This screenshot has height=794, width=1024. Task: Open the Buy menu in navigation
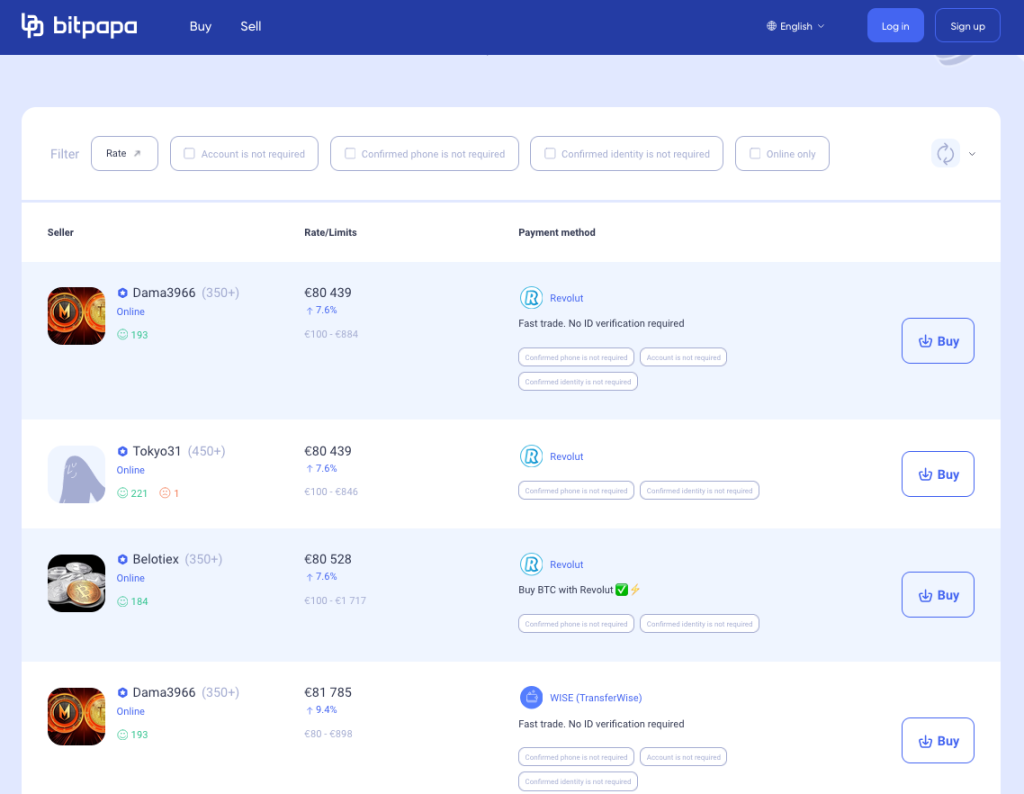coord(200,26)
